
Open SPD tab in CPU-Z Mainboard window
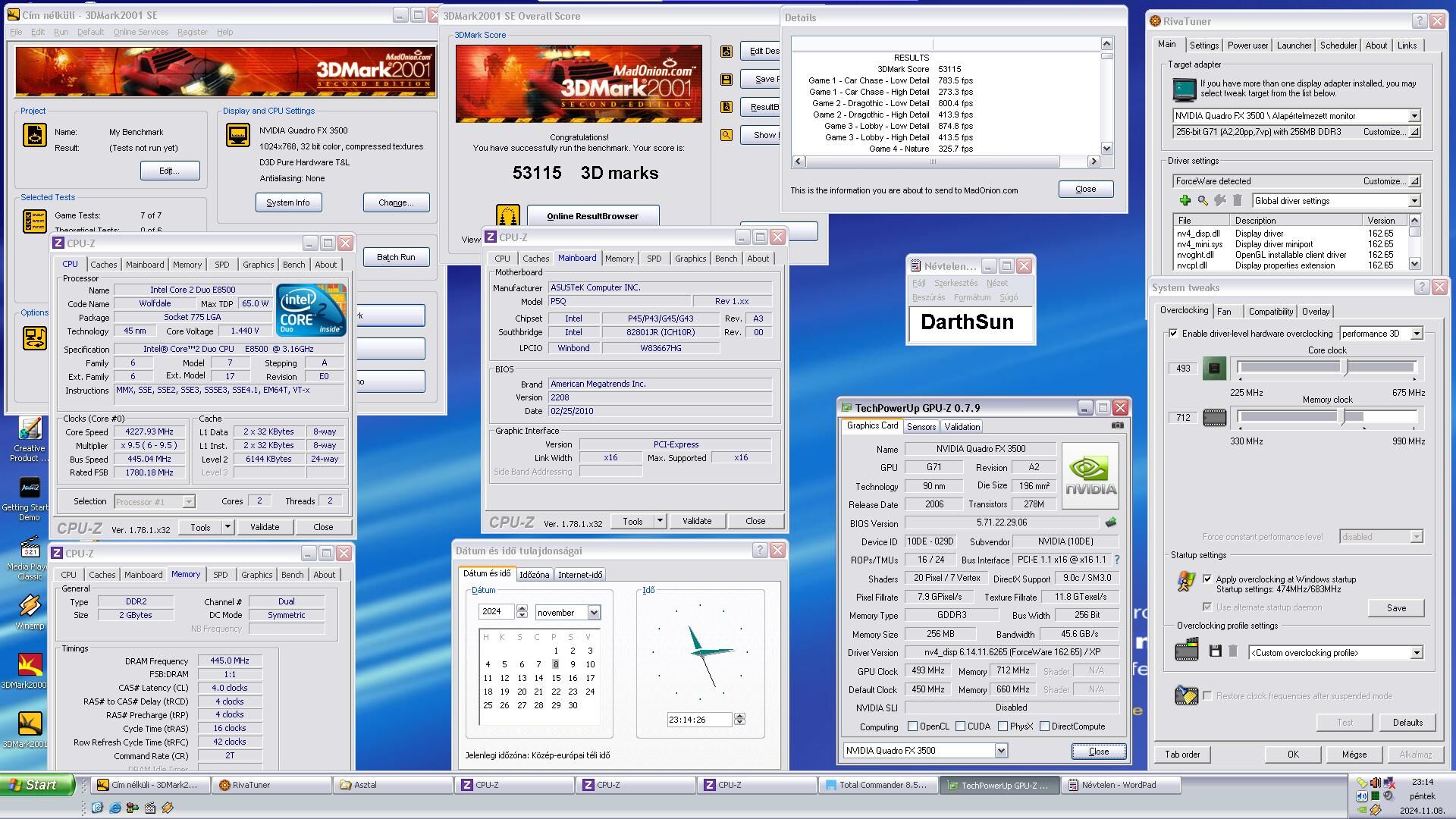pos(654,259)
